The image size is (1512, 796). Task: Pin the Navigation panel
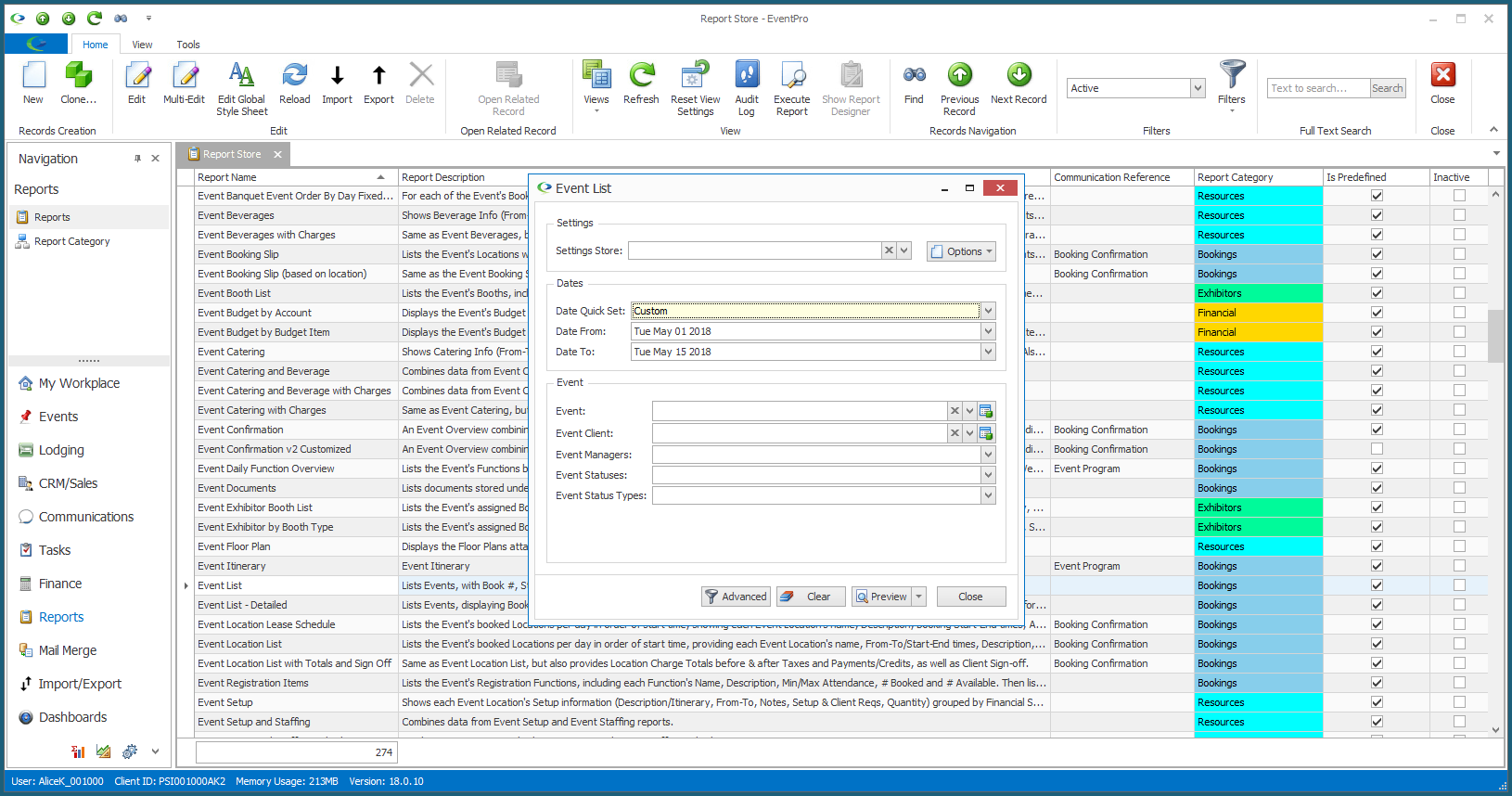137,159
